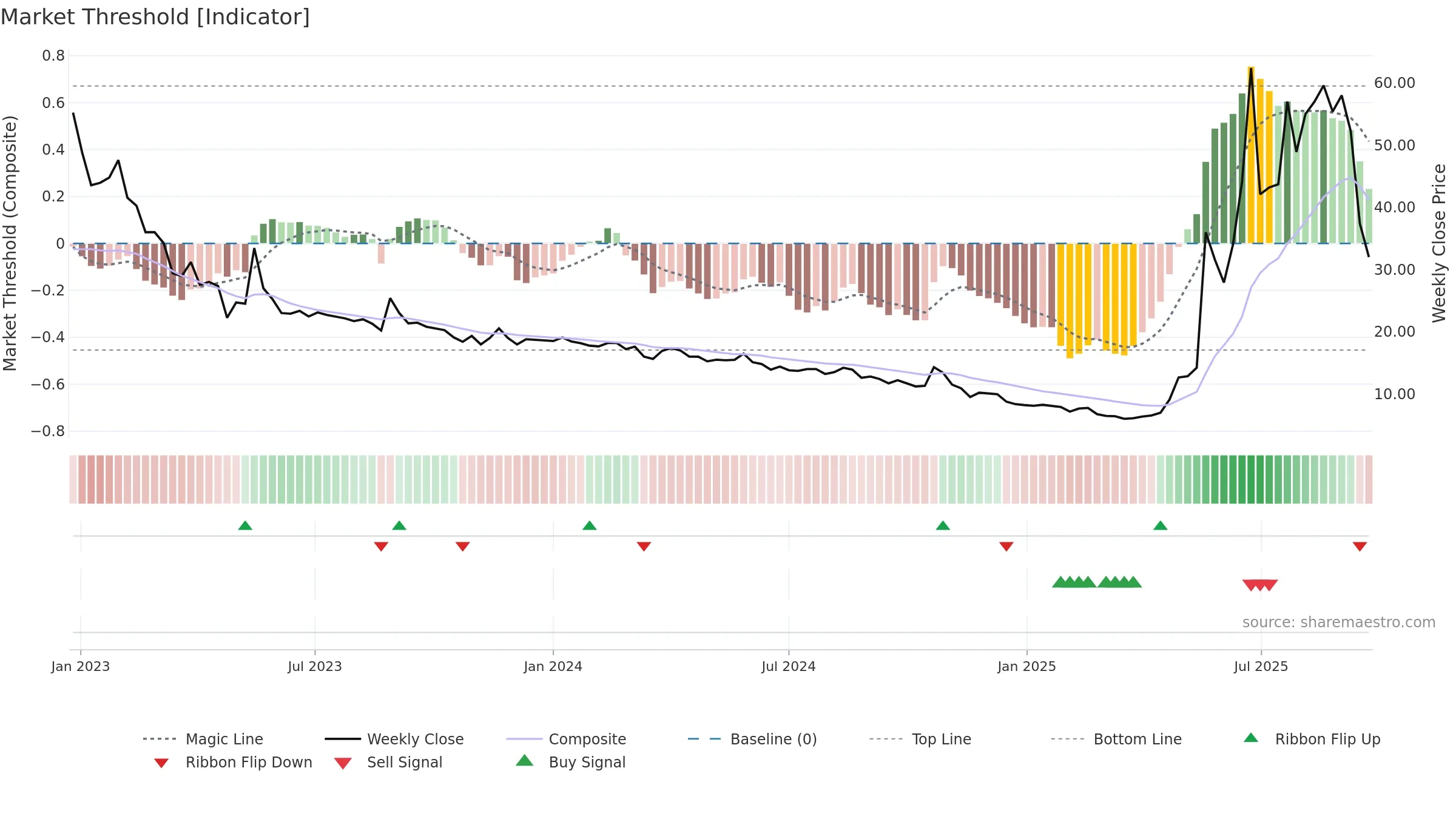Toggle the Bottom Line legend entry

tap(1116, 739)
